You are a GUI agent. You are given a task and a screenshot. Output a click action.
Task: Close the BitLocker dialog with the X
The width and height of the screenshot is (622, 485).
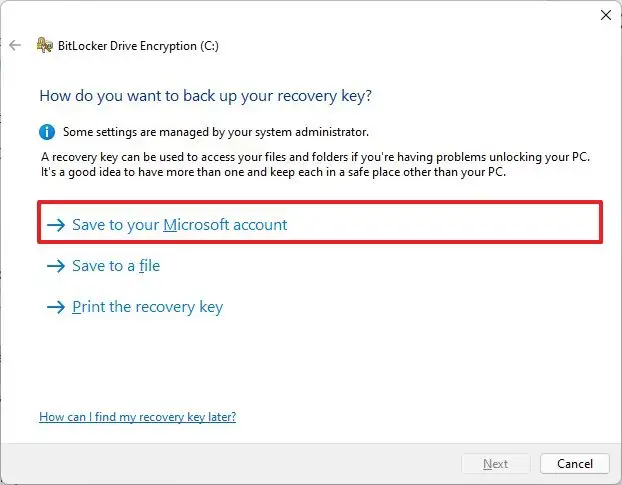(605, 15)
